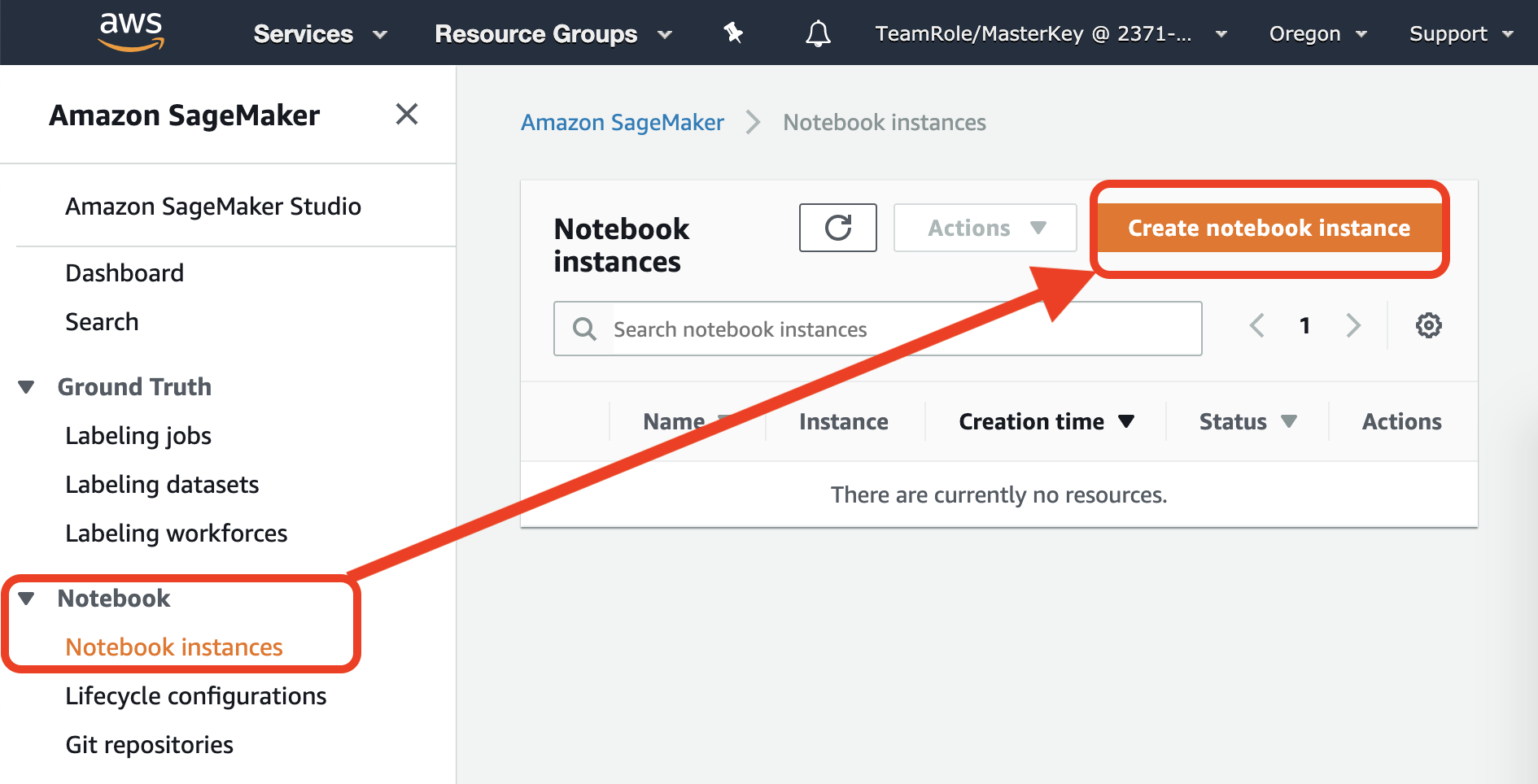The width and height of the screenshot is (1538, 784).
Task: Open the notifications bell icon
Action: 818,33
